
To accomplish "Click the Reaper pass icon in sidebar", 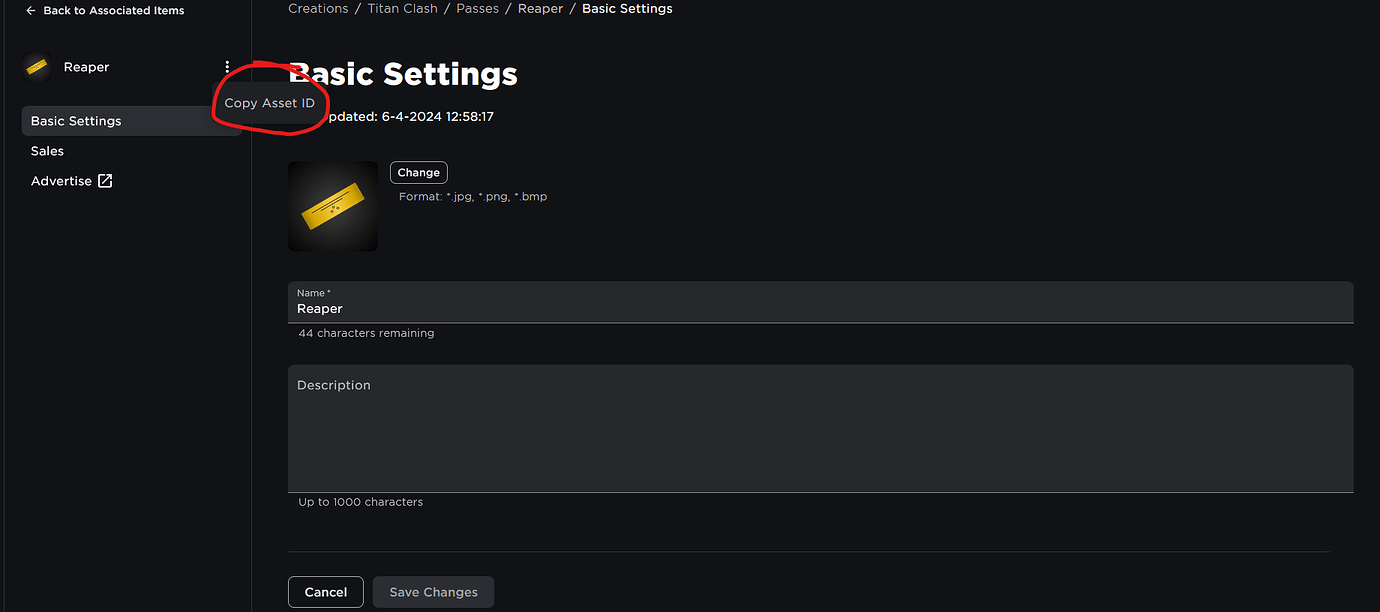I will click(x=37, y=67).
